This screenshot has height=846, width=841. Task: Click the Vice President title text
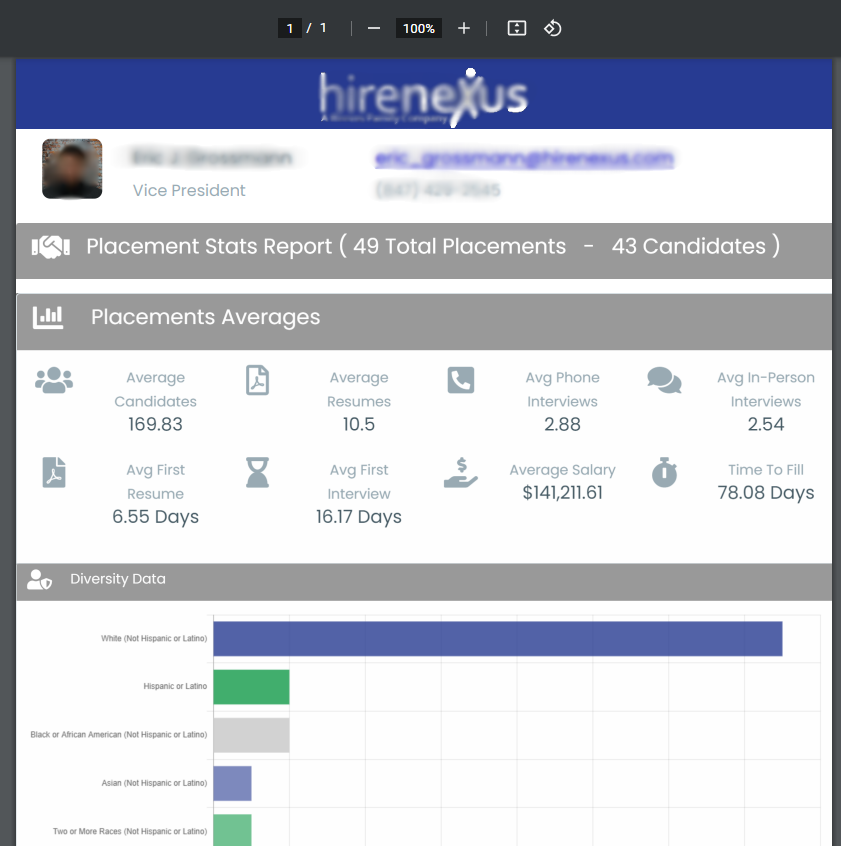[x=189, y=190]
